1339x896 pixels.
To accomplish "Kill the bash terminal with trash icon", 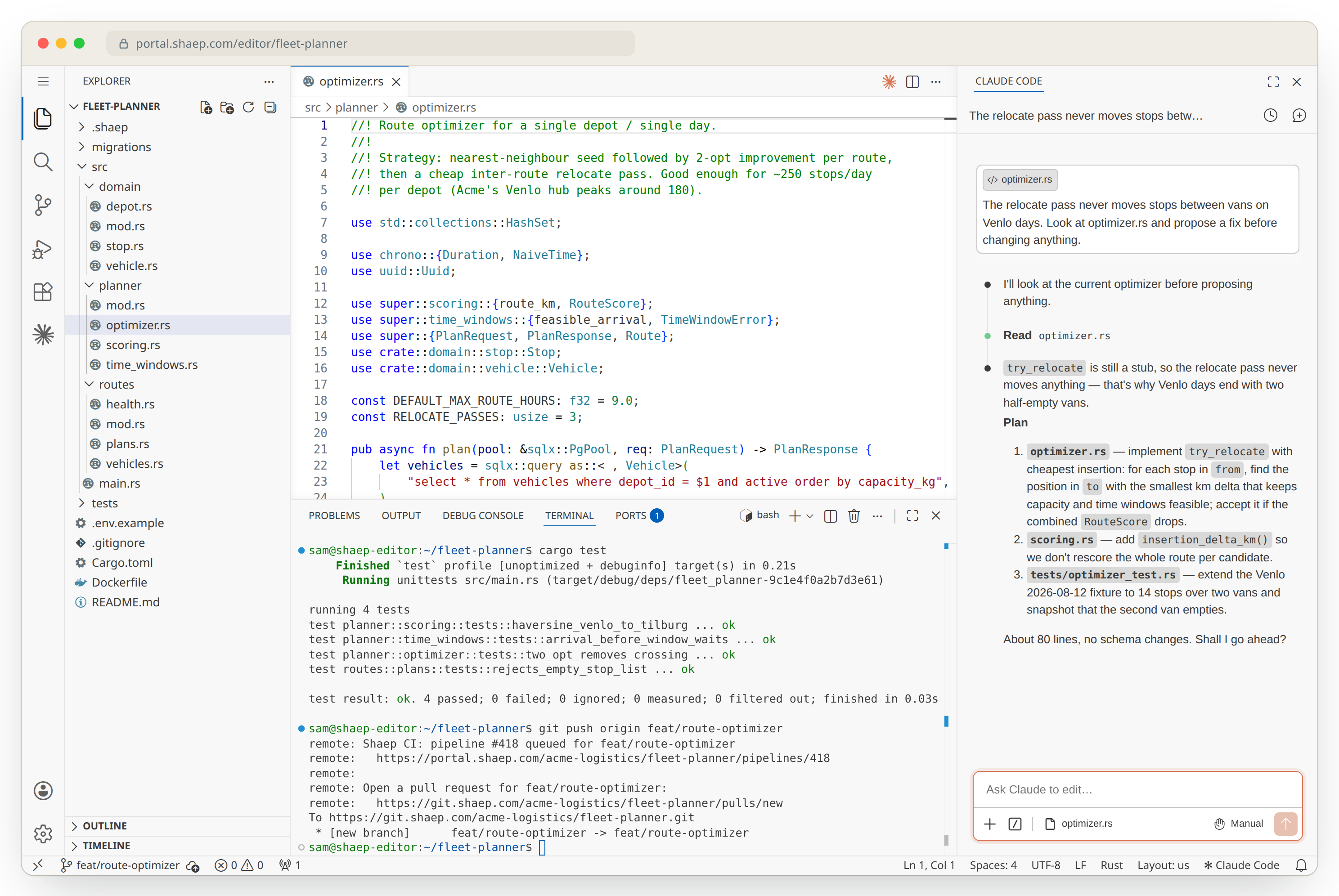I will coord(854,515).
